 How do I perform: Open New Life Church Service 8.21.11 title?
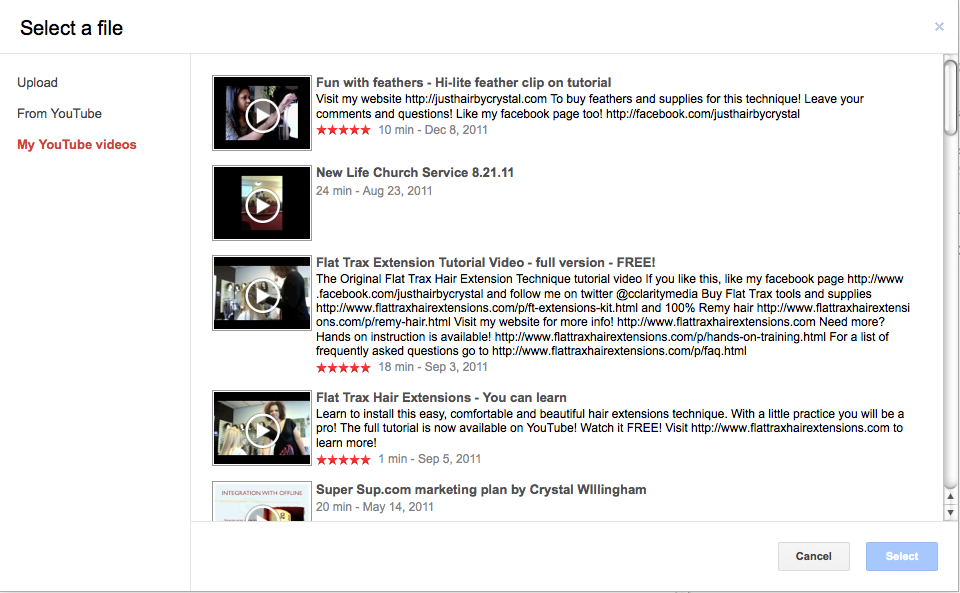[414, 173]
